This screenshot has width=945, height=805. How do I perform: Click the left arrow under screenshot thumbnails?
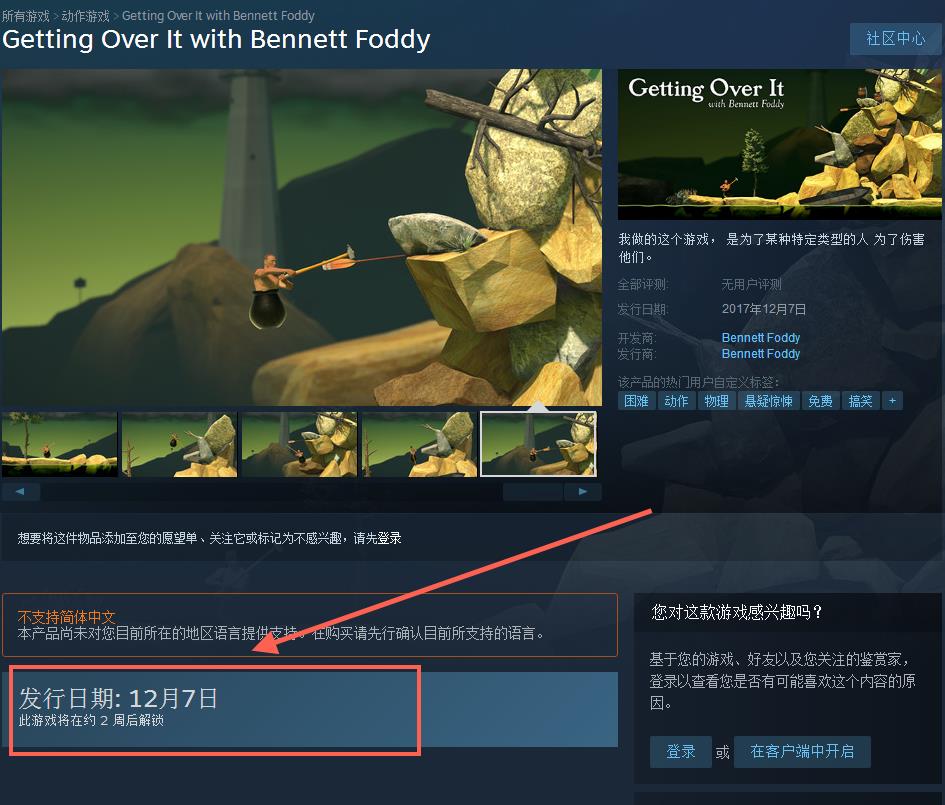coord(20,492)
